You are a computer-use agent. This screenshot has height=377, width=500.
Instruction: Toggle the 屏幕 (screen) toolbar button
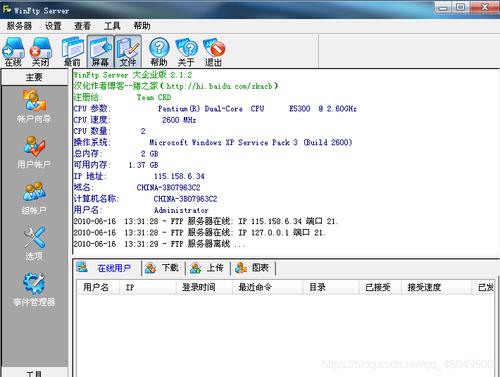pos(100,51)
